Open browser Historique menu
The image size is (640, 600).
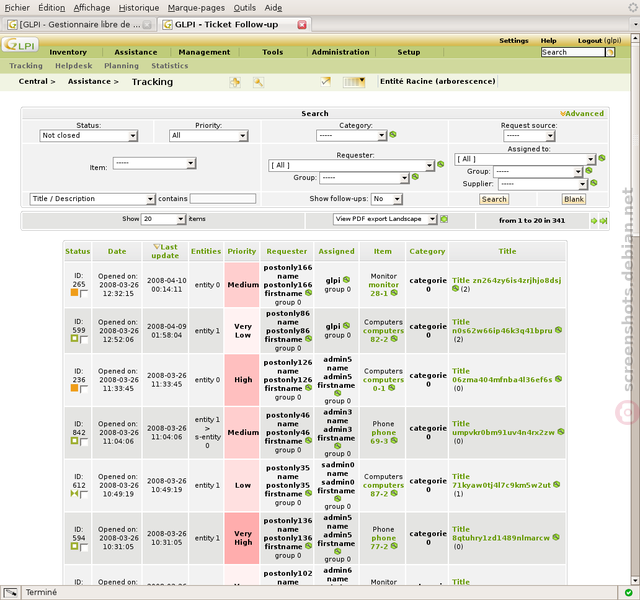139,8
